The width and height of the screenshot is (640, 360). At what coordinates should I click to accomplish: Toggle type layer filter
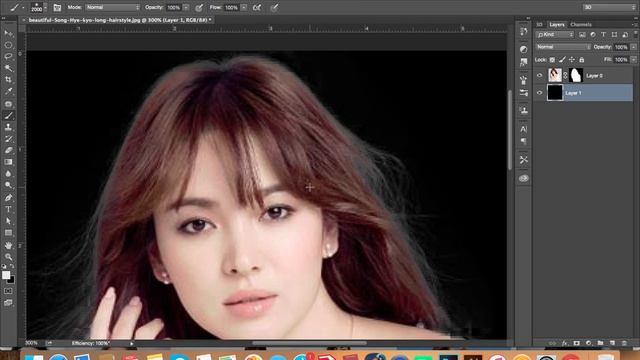603,35
